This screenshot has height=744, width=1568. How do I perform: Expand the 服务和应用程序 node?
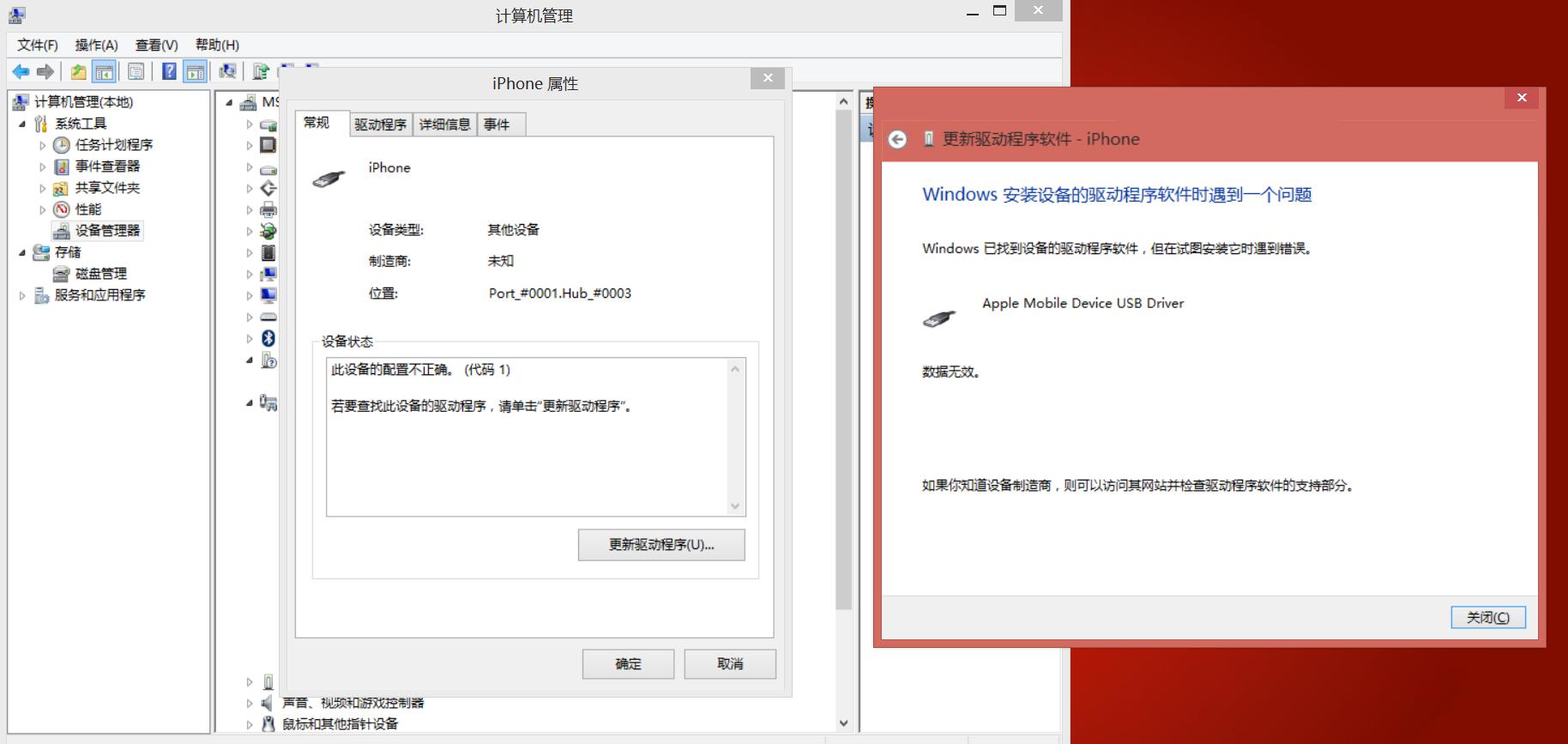(22, 295)
